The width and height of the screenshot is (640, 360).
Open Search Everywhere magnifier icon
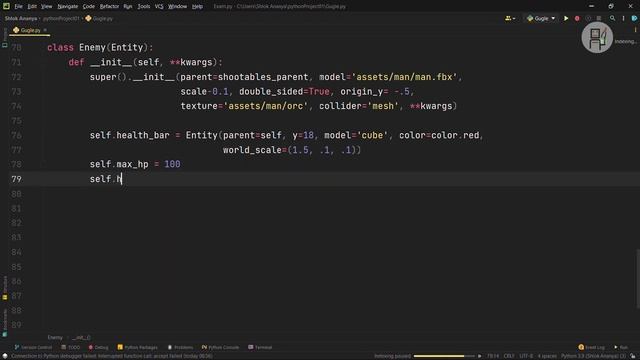click(612, 18)
